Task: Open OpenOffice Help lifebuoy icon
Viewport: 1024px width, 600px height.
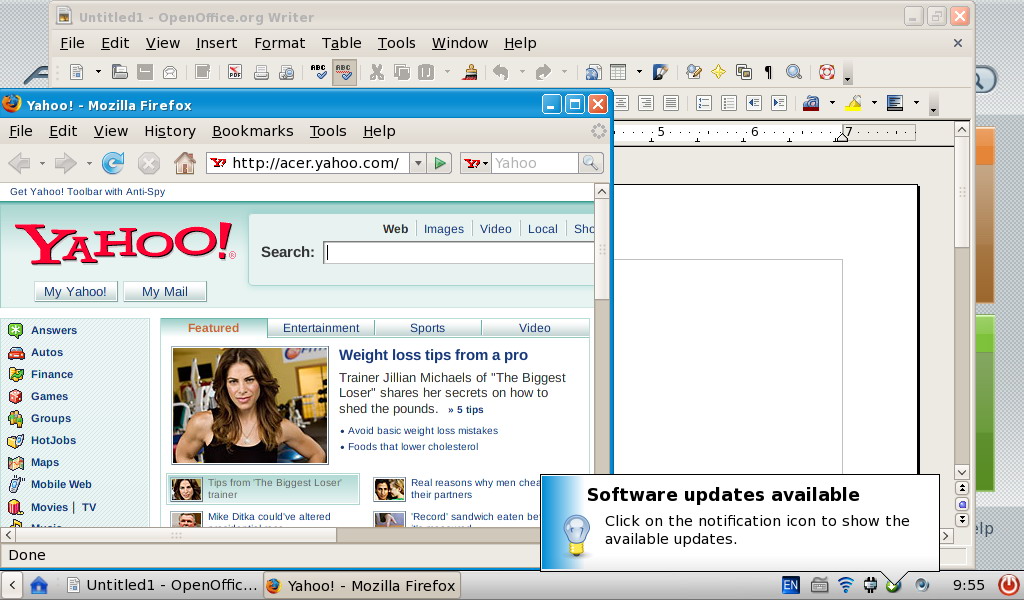Action: pos(827,72)
